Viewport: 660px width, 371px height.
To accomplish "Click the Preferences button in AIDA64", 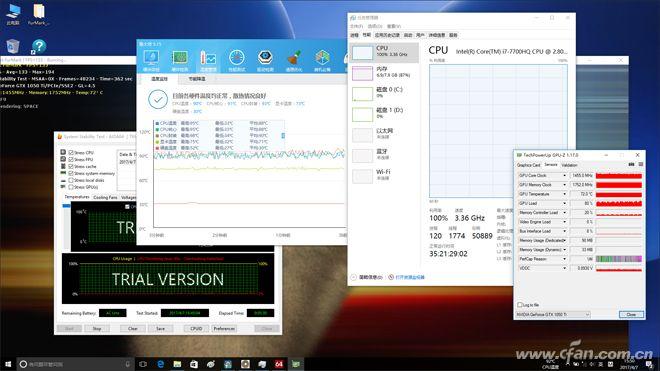I will (x=224, y=328).
